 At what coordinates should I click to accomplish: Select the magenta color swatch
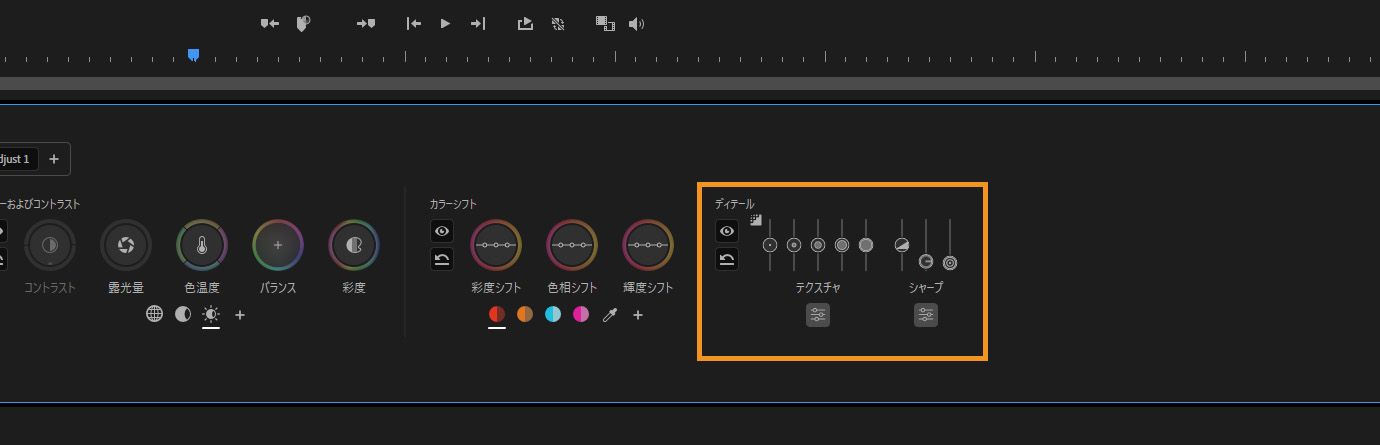coord(581,314)
